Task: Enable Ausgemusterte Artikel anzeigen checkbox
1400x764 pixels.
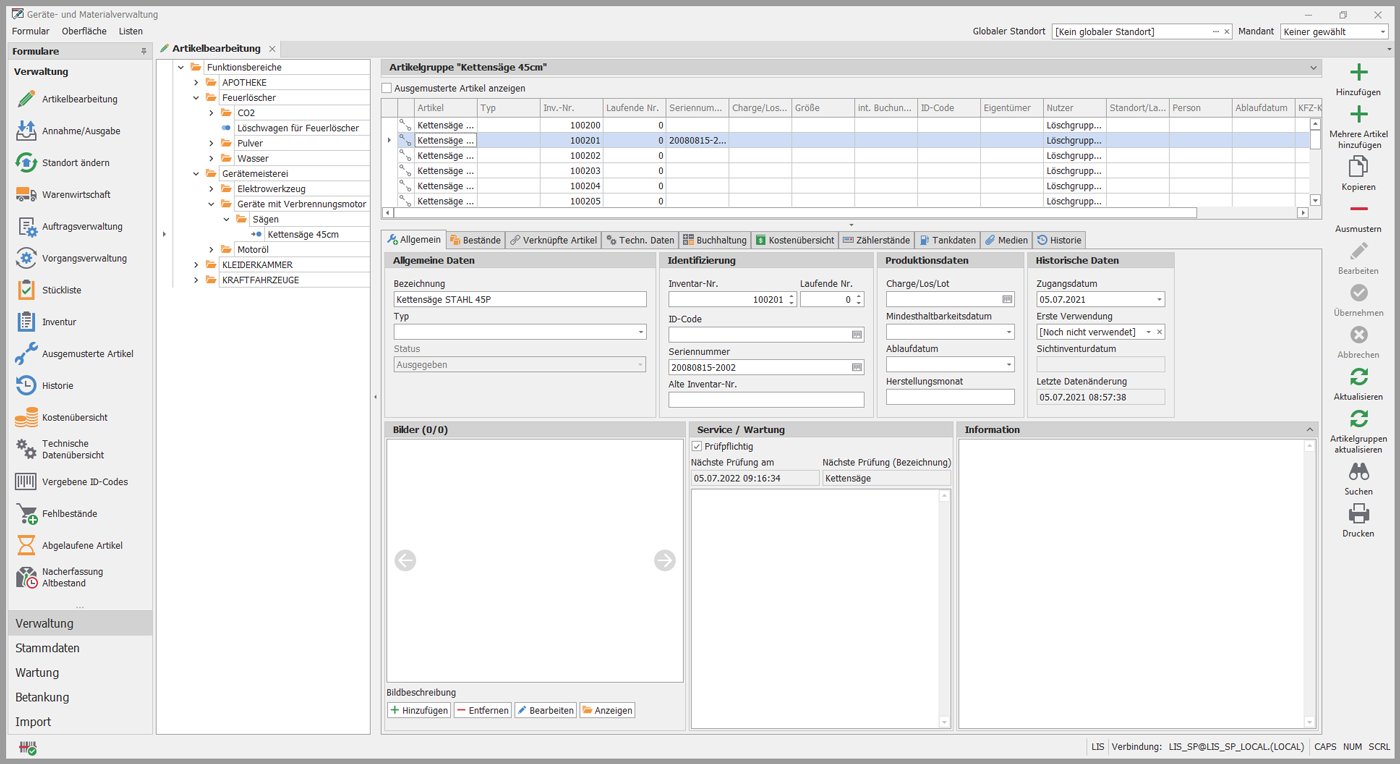Action: click(388, 88)
